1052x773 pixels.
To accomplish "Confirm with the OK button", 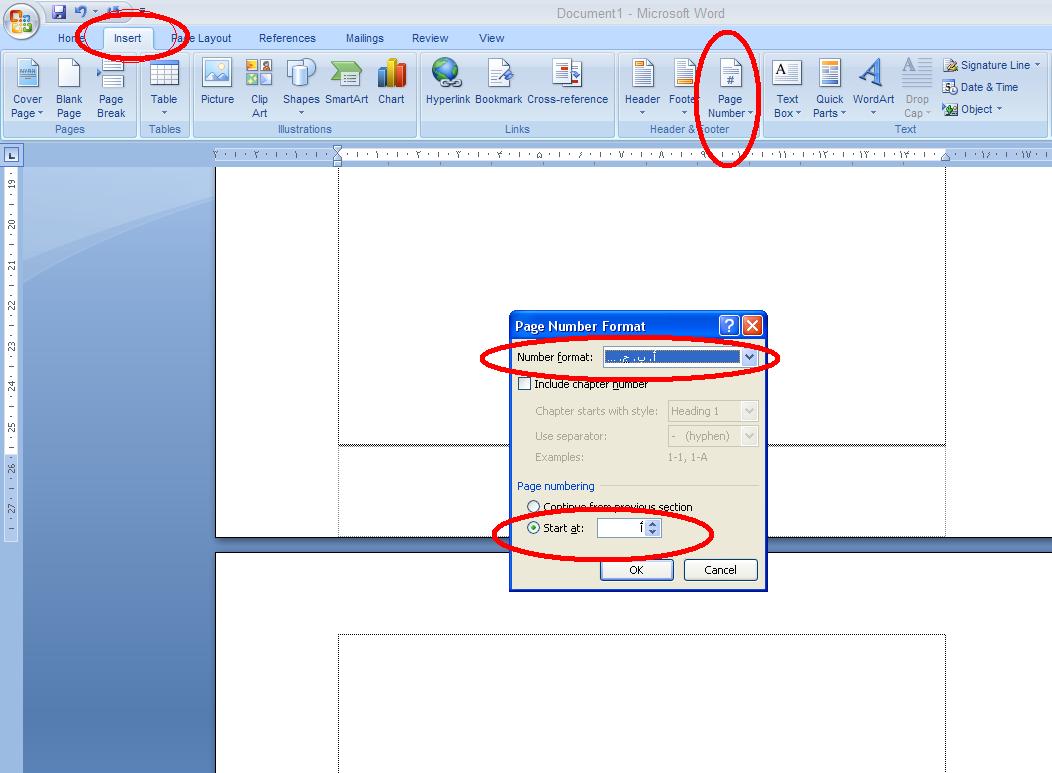I will pos(637,570).
